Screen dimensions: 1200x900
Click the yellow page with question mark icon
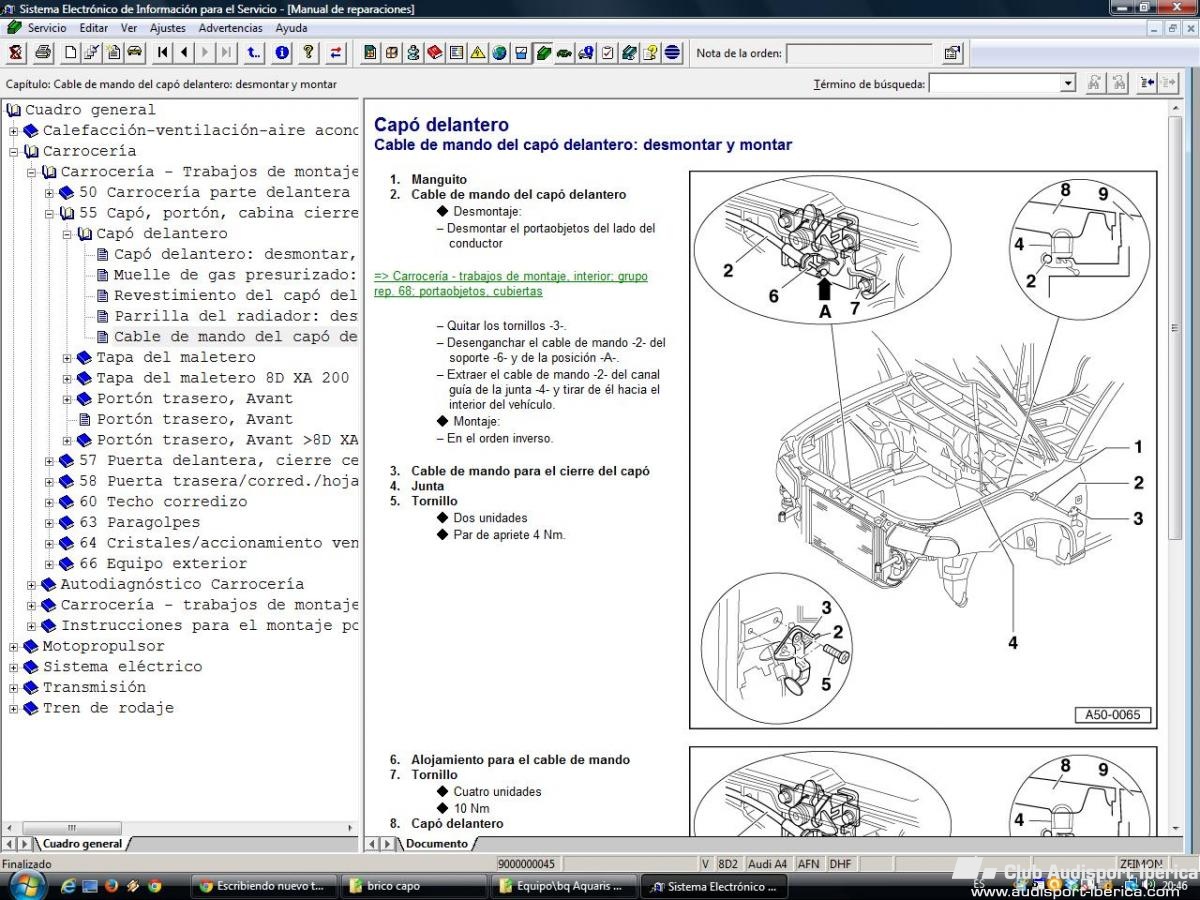650,53
